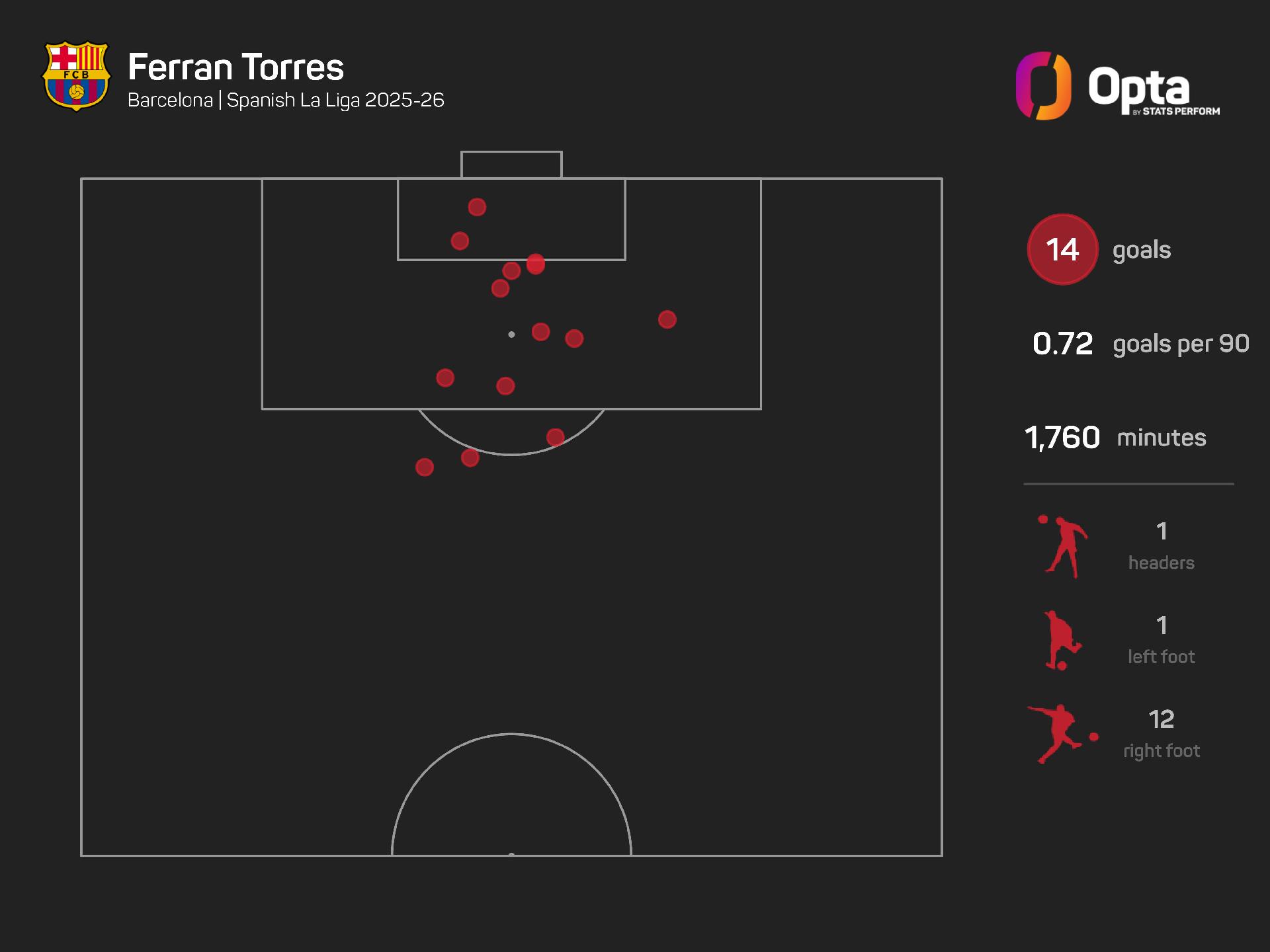Viewport: 1270px width, 952px height.
Task: Click the Opta wordmark text
Action: tap(1139, 87)
